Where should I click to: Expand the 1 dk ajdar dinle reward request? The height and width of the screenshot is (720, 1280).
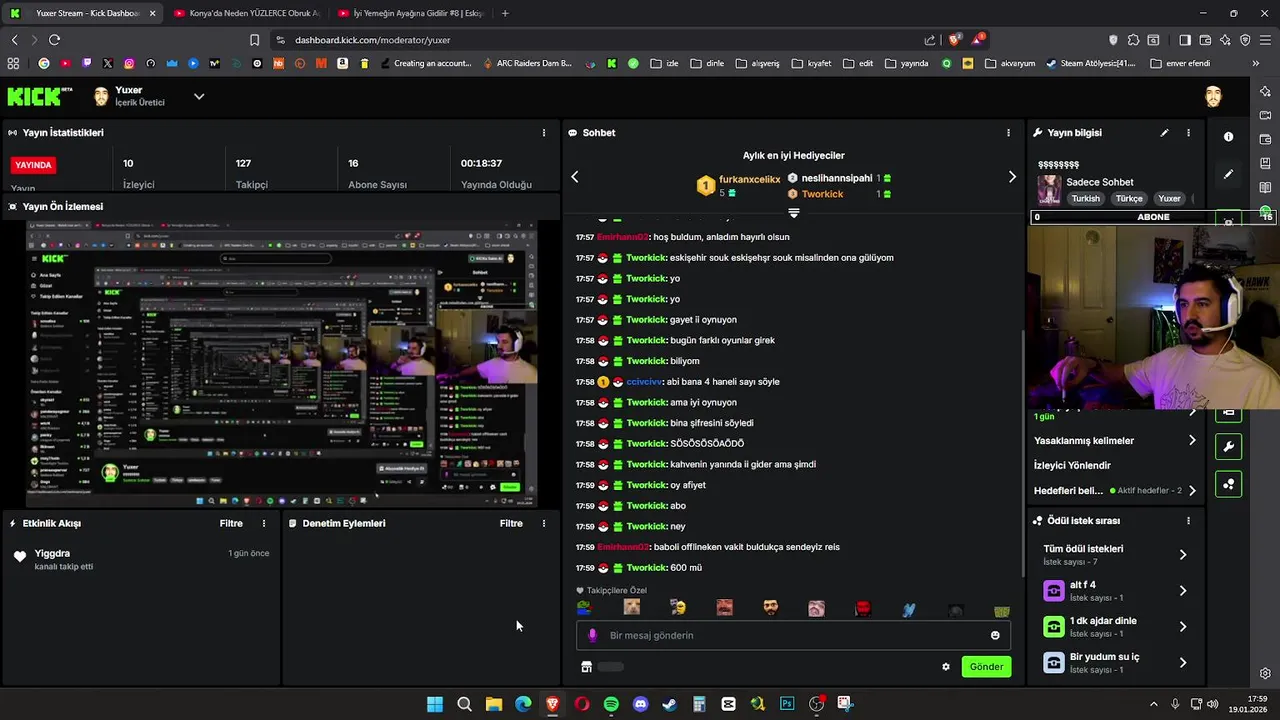tap(1115, 626)
